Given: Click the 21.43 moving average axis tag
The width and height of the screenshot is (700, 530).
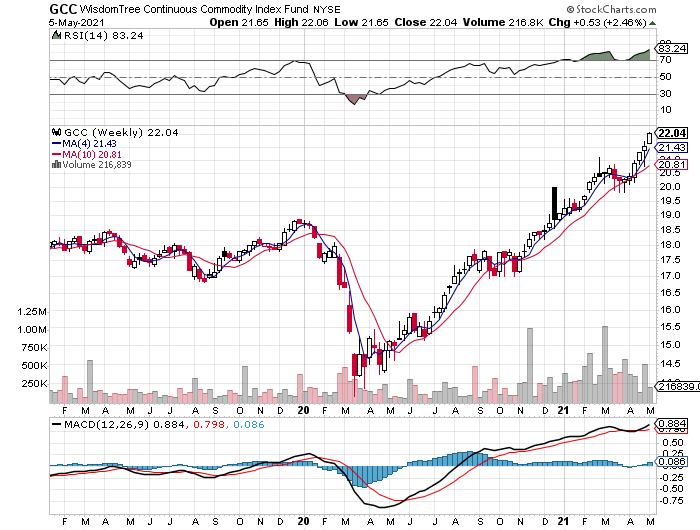Looking at the screenshot, I should (672, 148).
